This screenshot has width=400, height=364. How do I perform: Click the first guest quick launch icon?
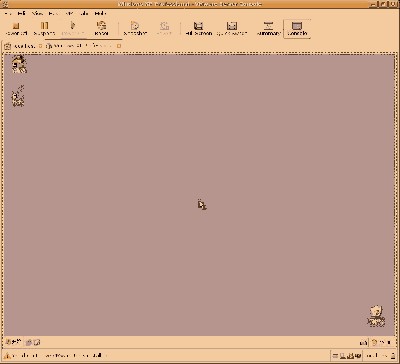tap(29, 342)
